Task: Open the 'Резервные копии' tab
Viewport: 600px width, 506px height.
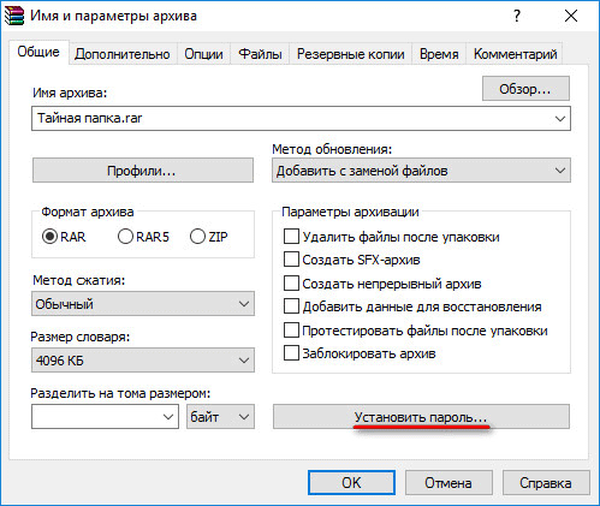Action: click(x=350, y=54)
